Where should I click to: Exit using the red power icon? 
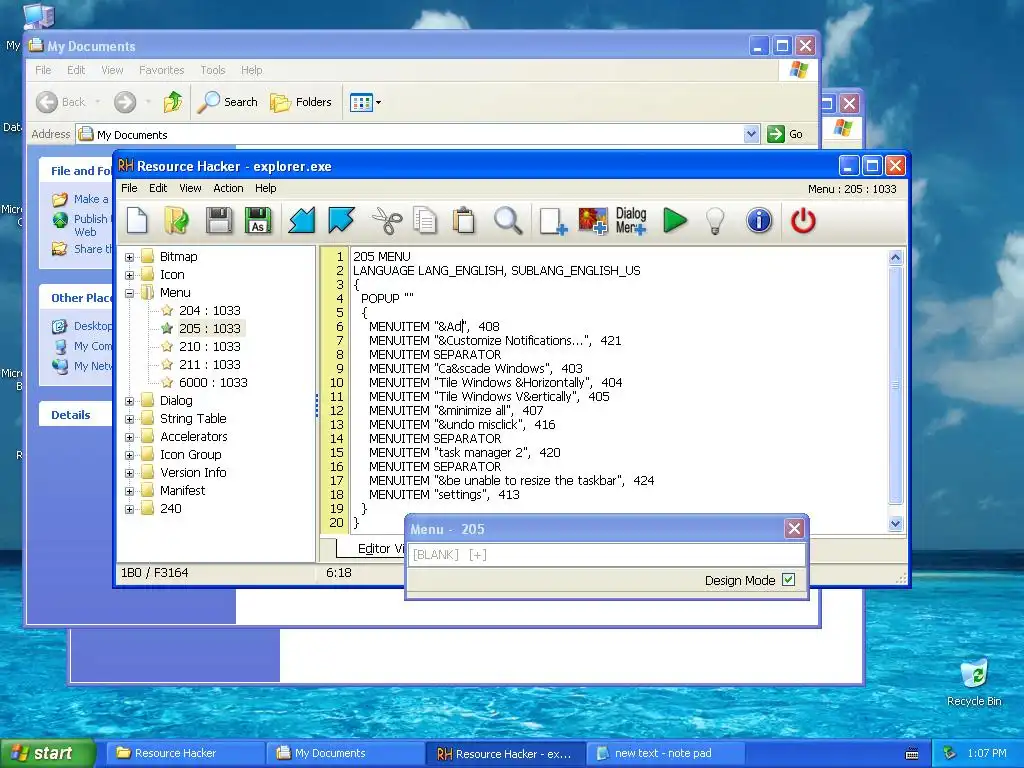click(x=803, y=221)
